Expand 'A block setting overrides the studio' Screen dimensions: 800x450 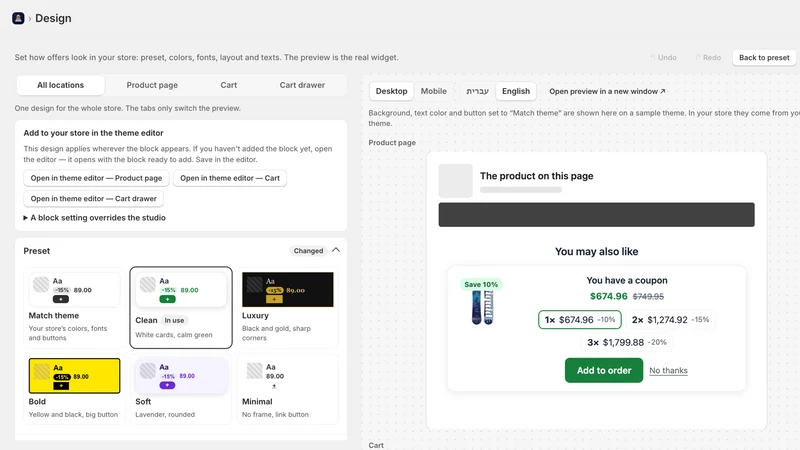point(94,217)
